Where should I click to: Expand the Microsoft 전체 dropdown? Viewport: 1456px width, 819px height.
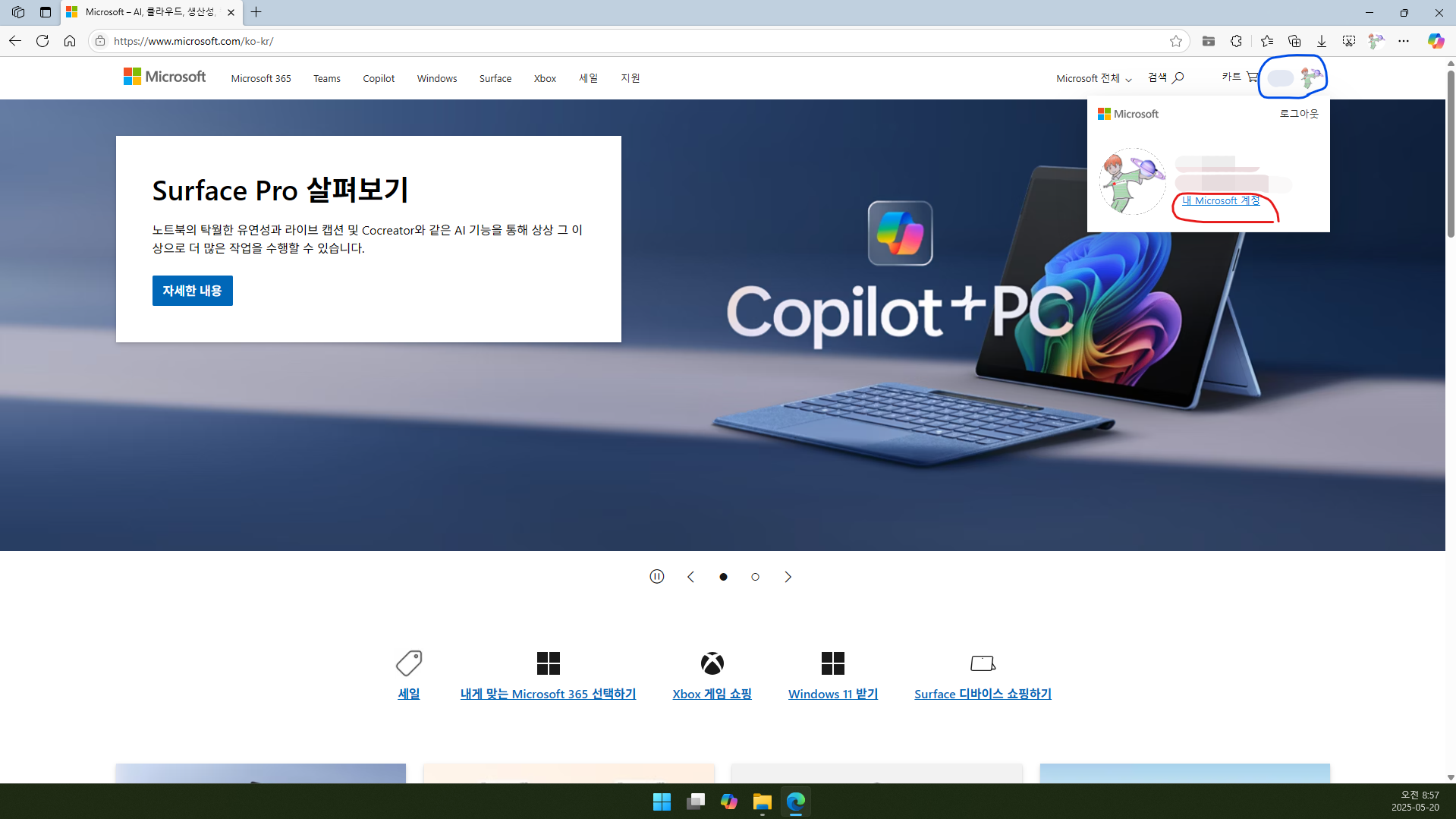tap(1093, 78)
